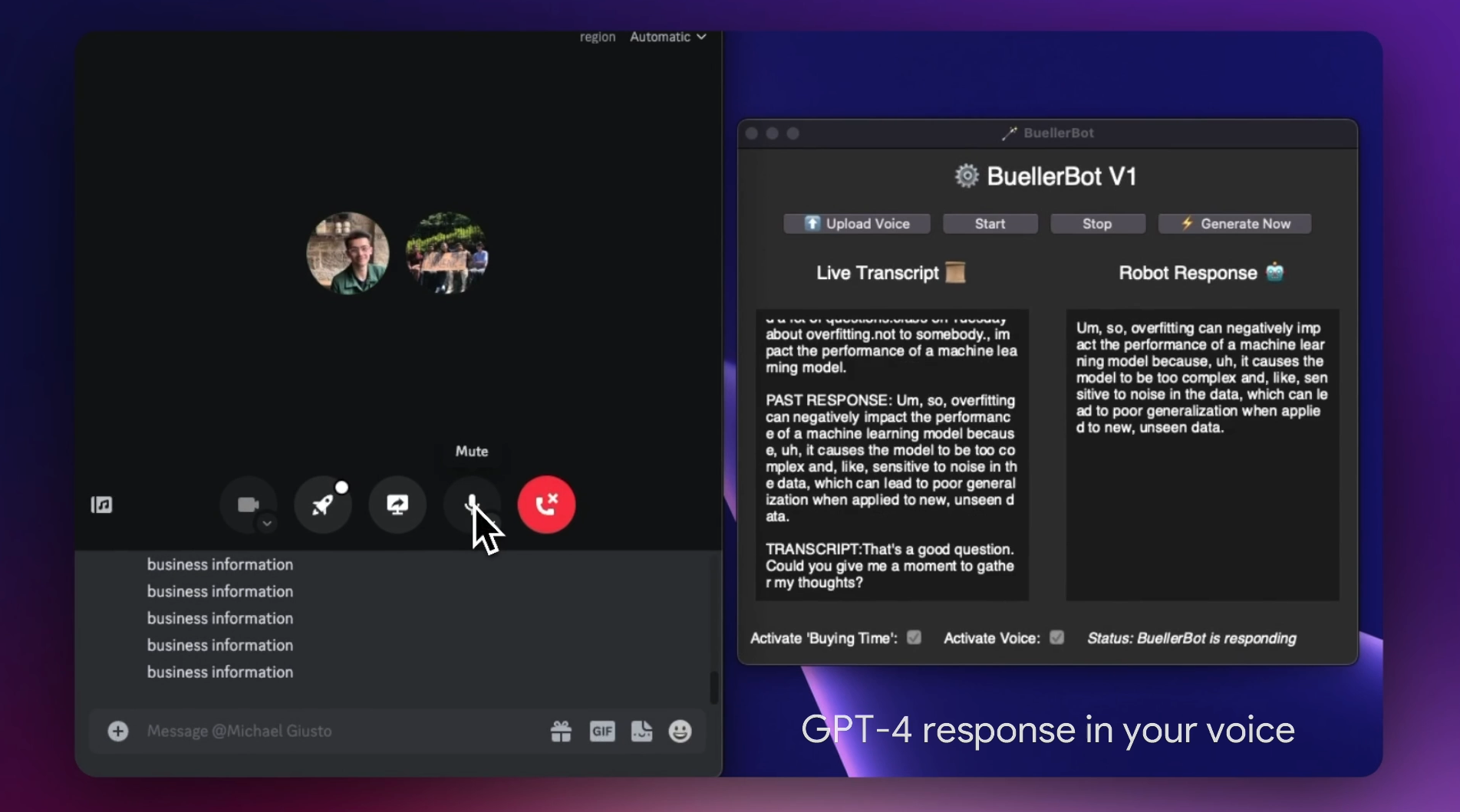Screen dimensions: 1460x812
Task: Open the soundboard icon in the call
Action: (x=101, y=505)
